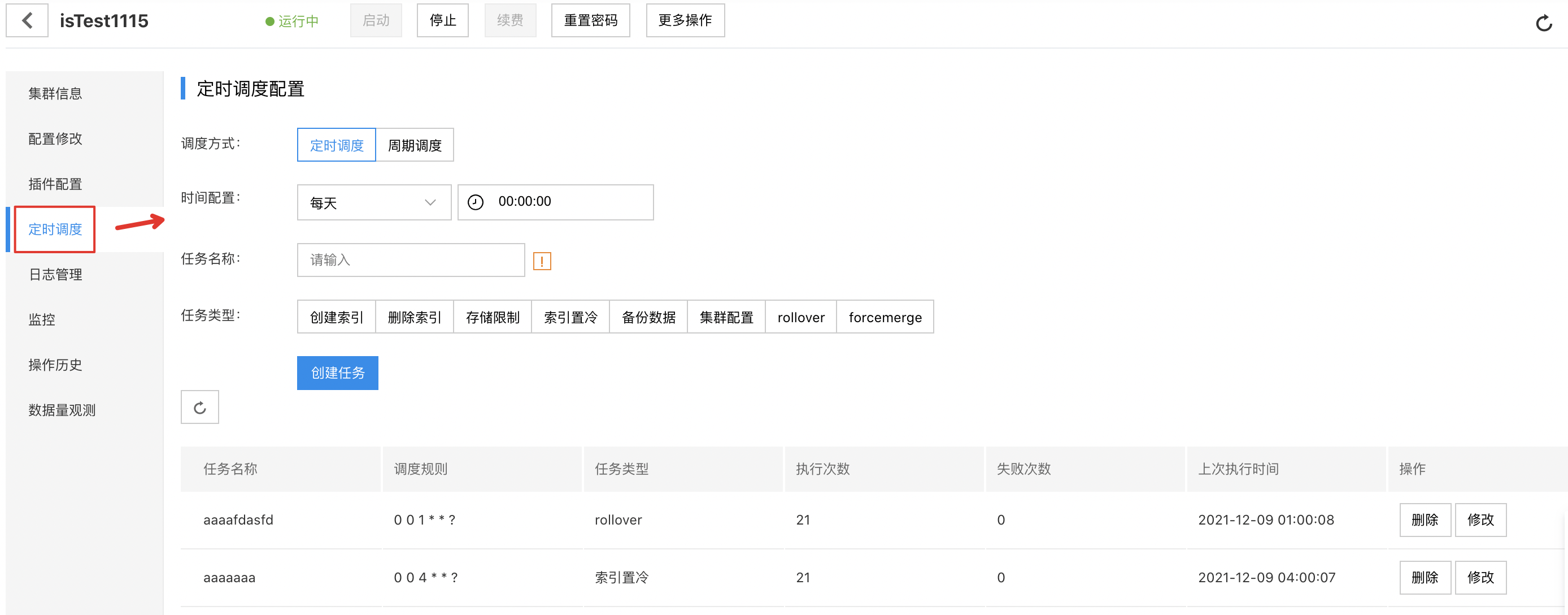Click the 00:00:00 time input
Viewport: 1568px width, 615px height.
(x=555, y=202)
